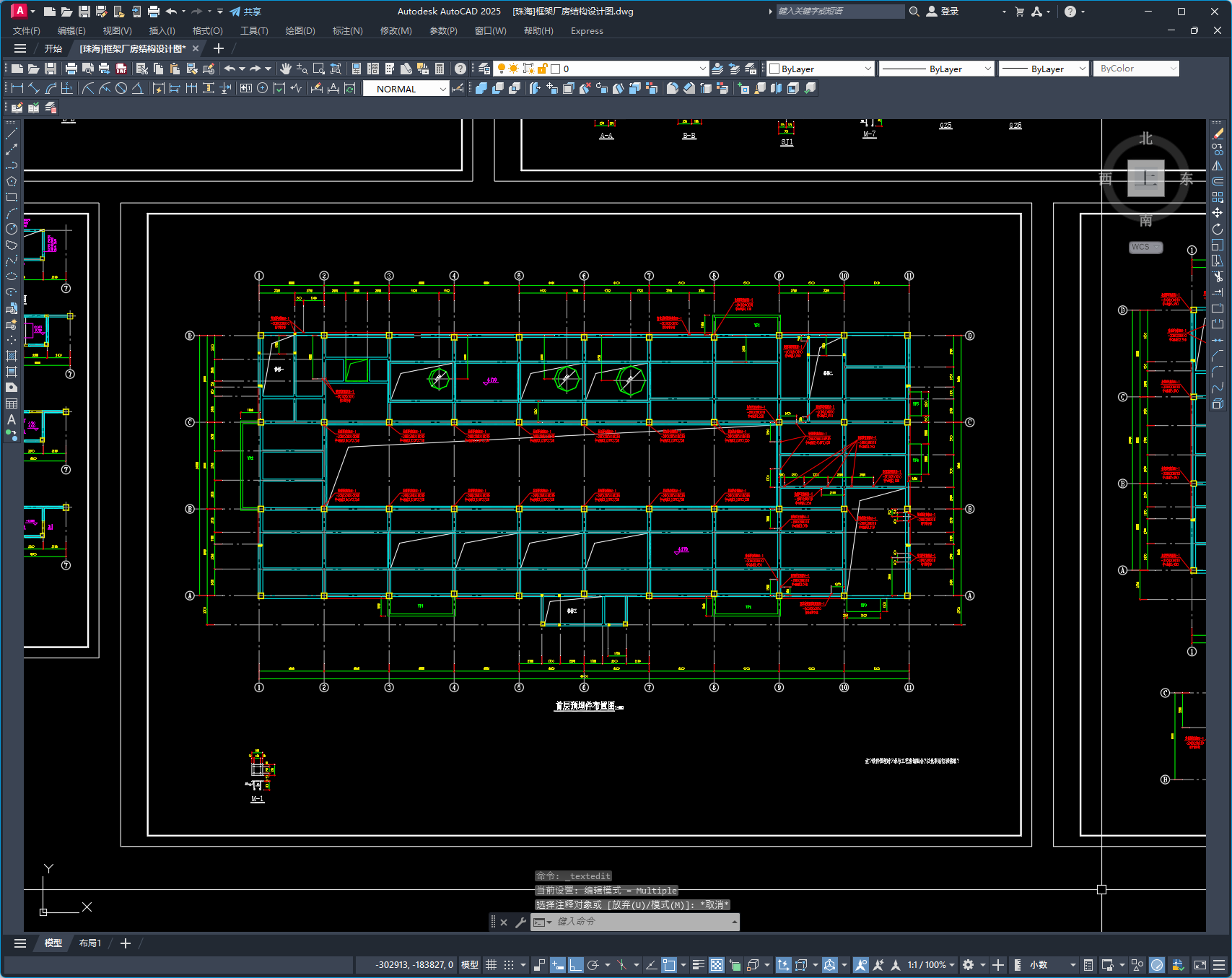Switch to the 开始 tab

point(53,48)
